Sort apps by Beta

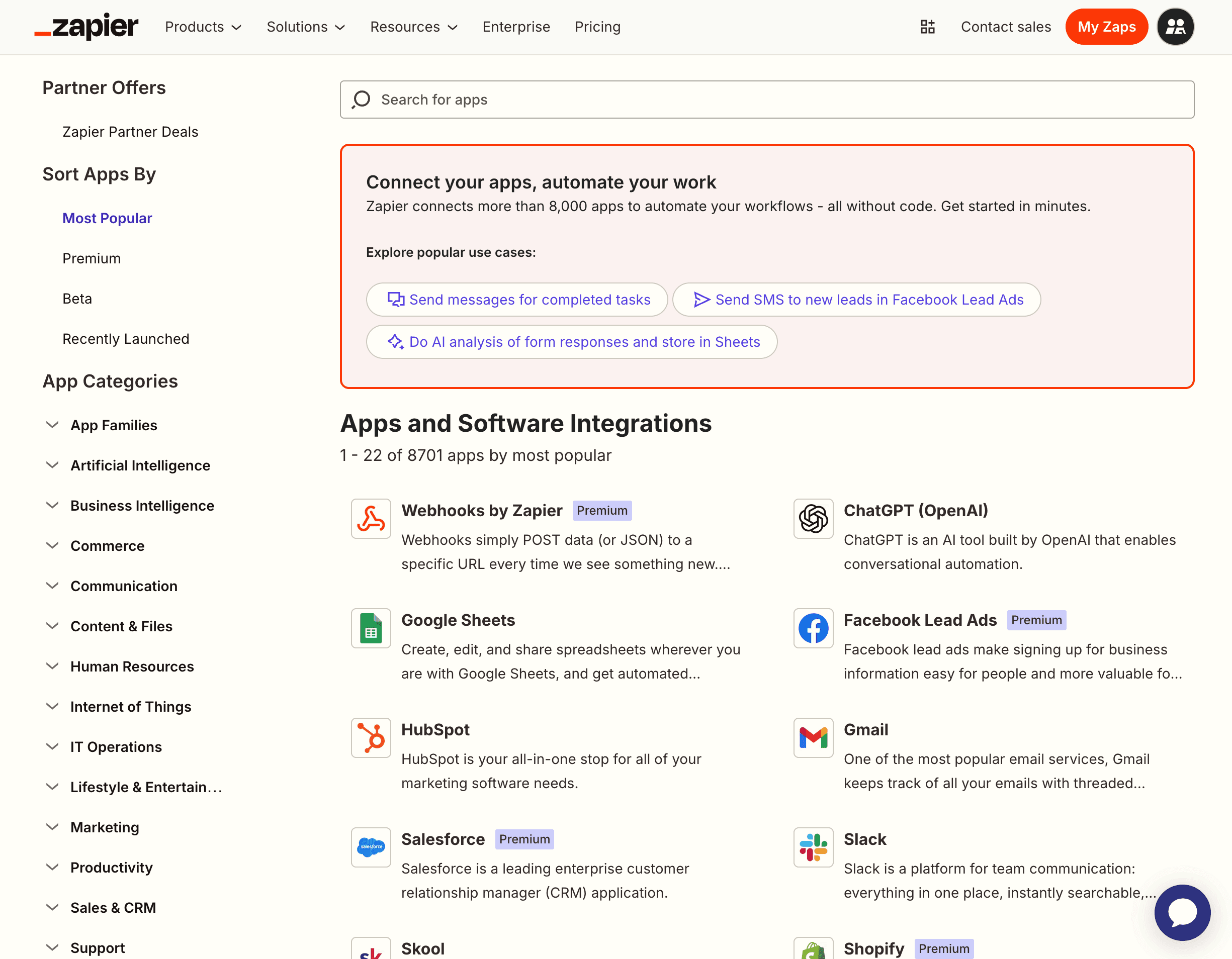77,299
